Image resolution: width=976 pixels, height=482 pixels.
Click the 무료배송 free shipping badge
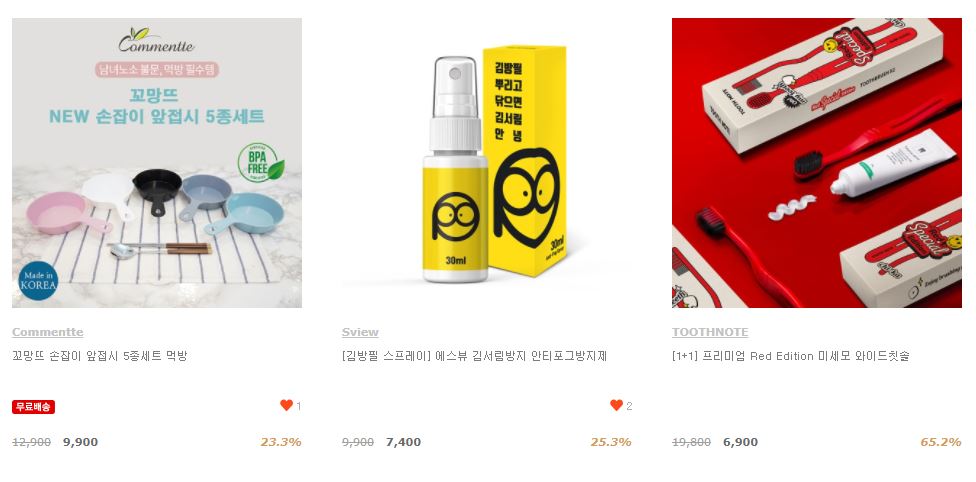(x=34, y=407)
